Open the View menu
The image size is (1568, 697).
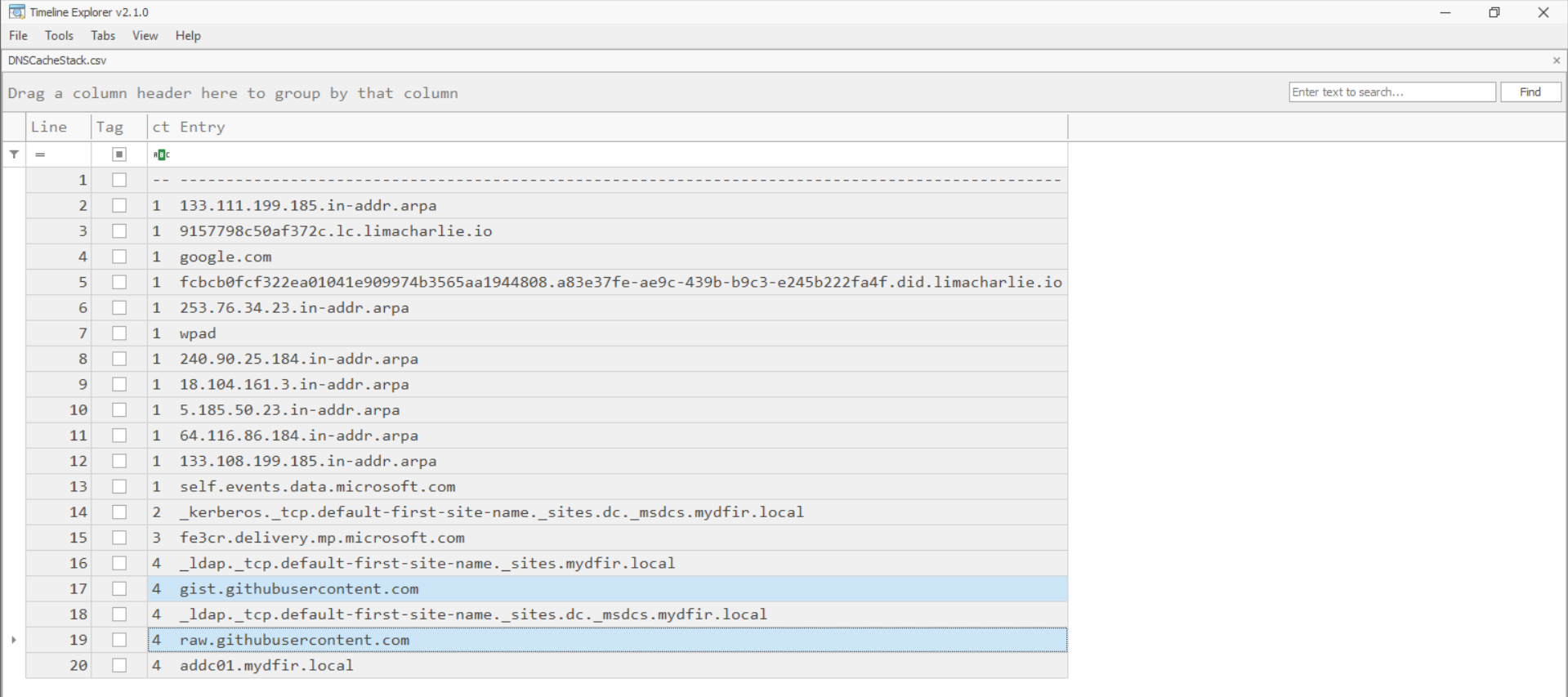[145, 36]
